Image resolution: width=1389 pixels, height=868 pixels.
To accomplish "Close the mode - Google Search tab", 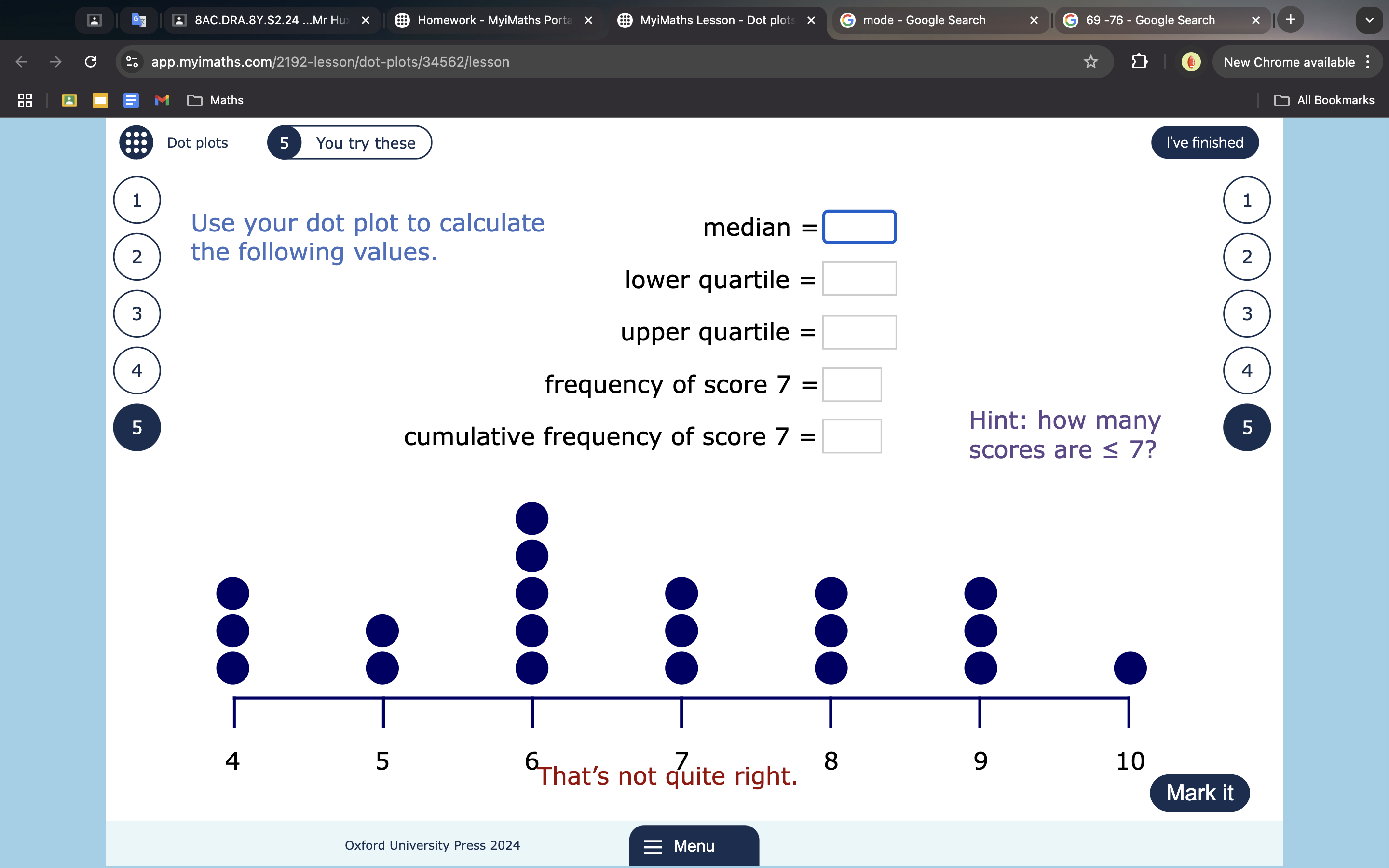I will (1034, 20).
